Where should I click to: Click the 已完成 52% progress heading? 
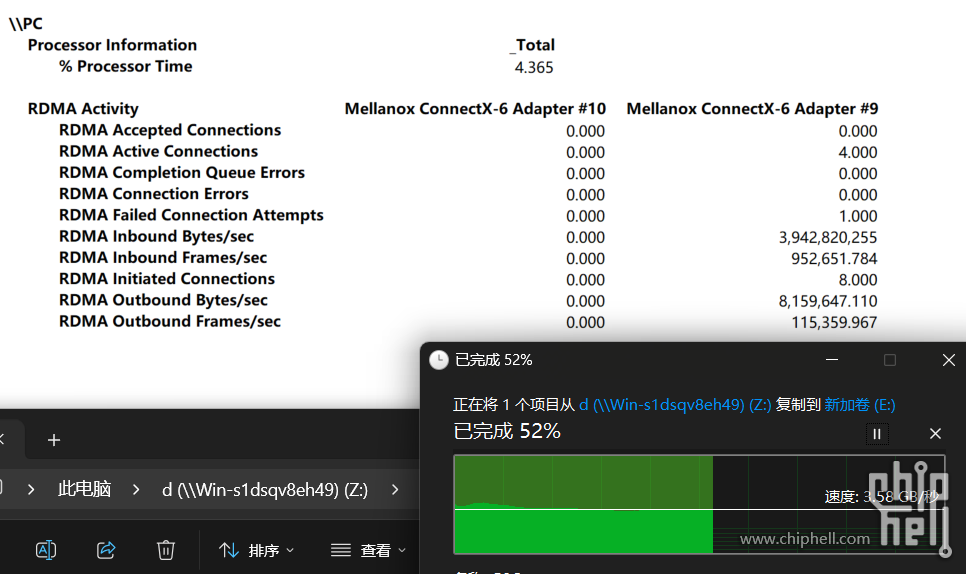[507, 431]
